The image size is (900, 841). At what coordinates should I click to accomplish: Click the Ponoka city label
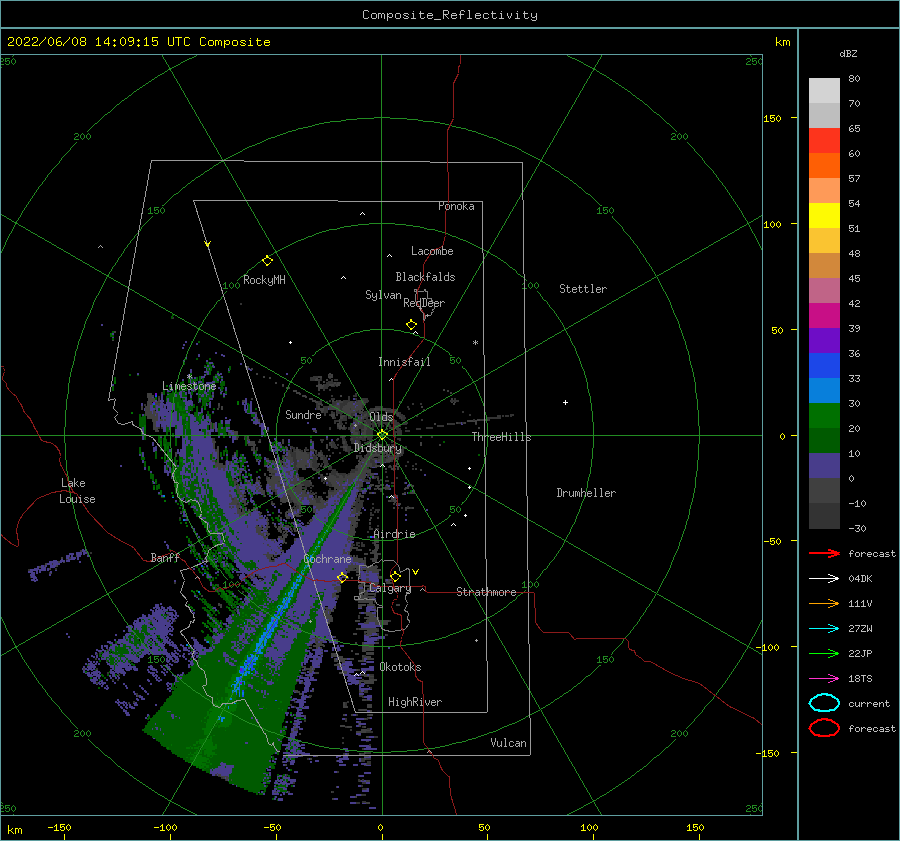[x=456, y=206]
